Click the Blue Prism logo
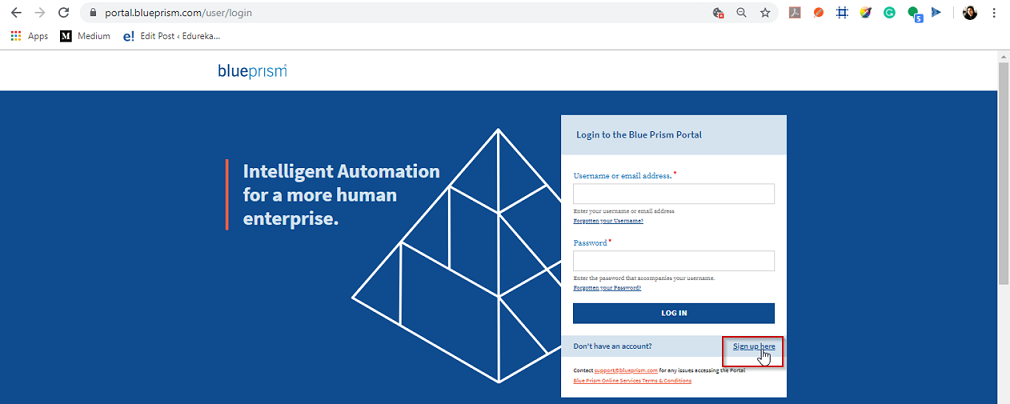This screenshot has height=404, width=1010. [252, 71]
